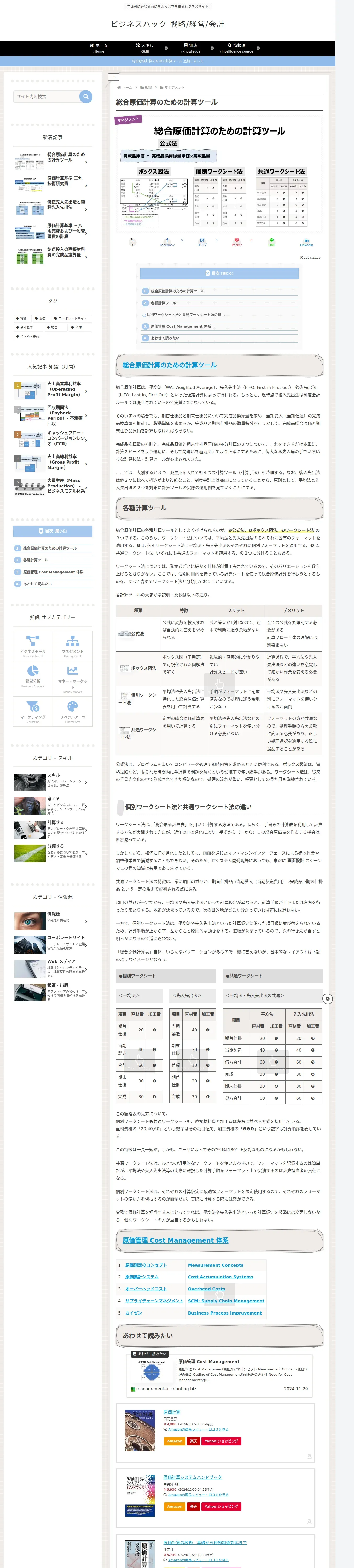Open popular article 売上高営業利益率 Operating Profit Margin
The image size is (354, 1568).
tap(53, 390)
